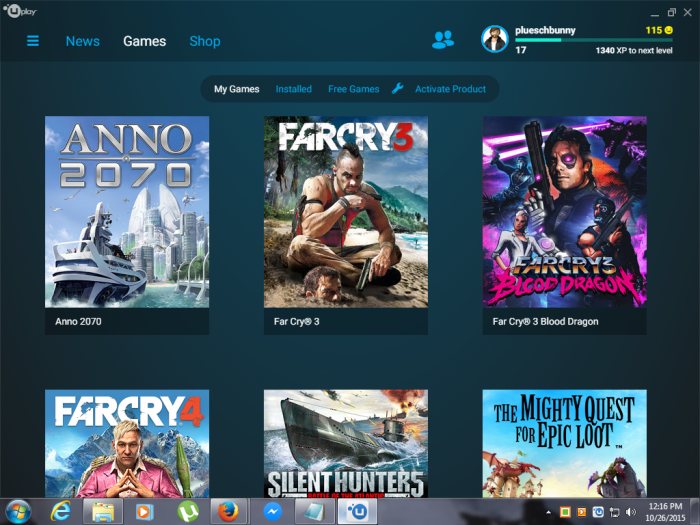Open the Anno 2070 cover art
This screenshot has height=525, width=700.
click(127, 212)
